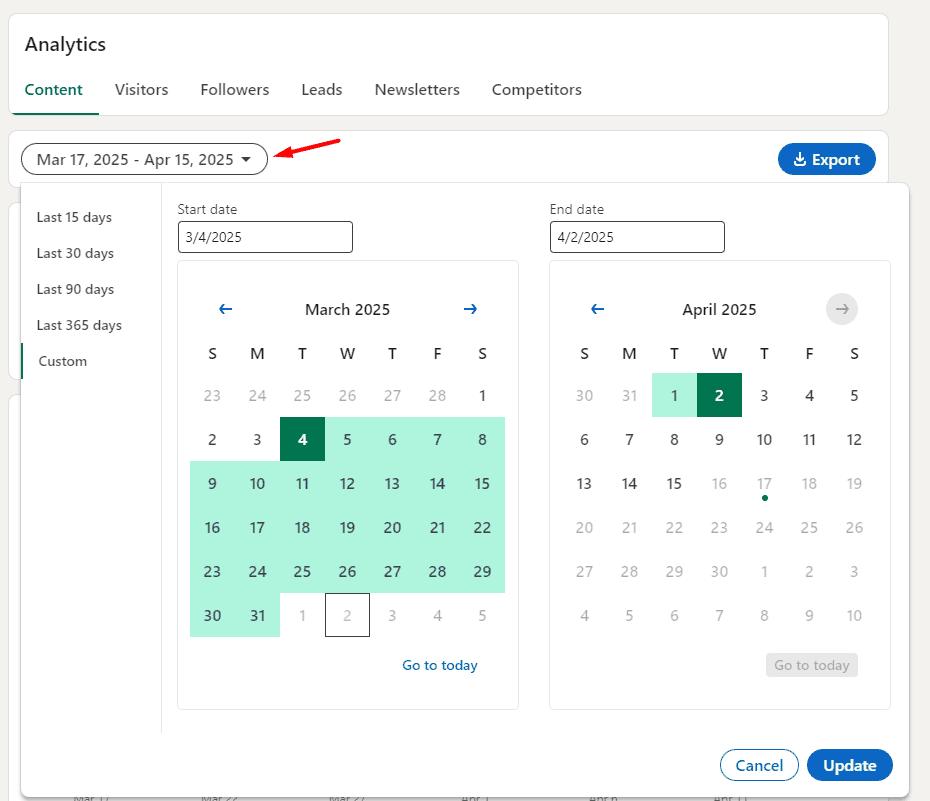Click Go to today in March calendar
The width and height of the screenshot is (930, 801).
440,666
